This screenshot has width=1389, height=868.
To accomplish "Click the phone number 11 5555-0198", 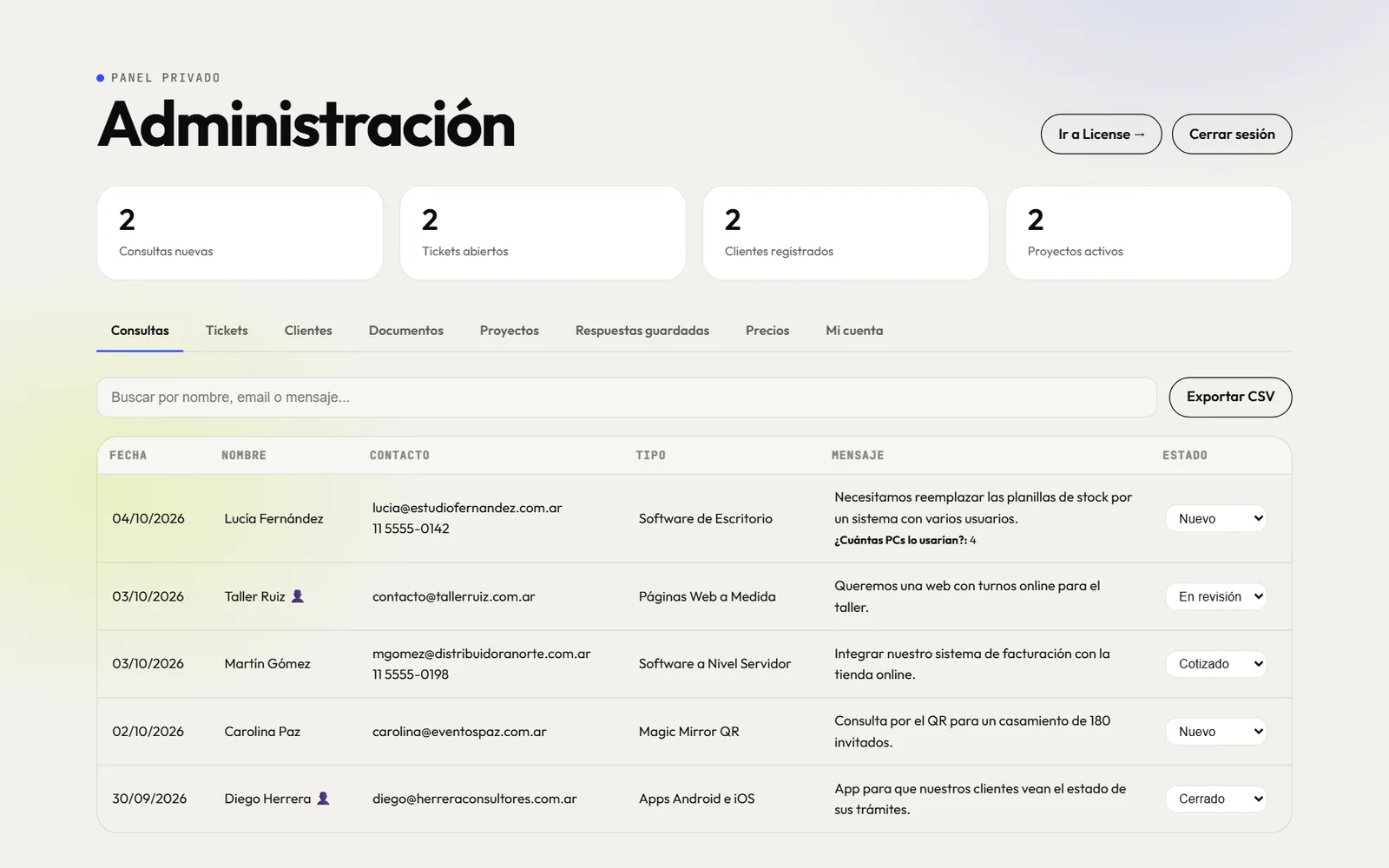I will (x=411, y=674).
